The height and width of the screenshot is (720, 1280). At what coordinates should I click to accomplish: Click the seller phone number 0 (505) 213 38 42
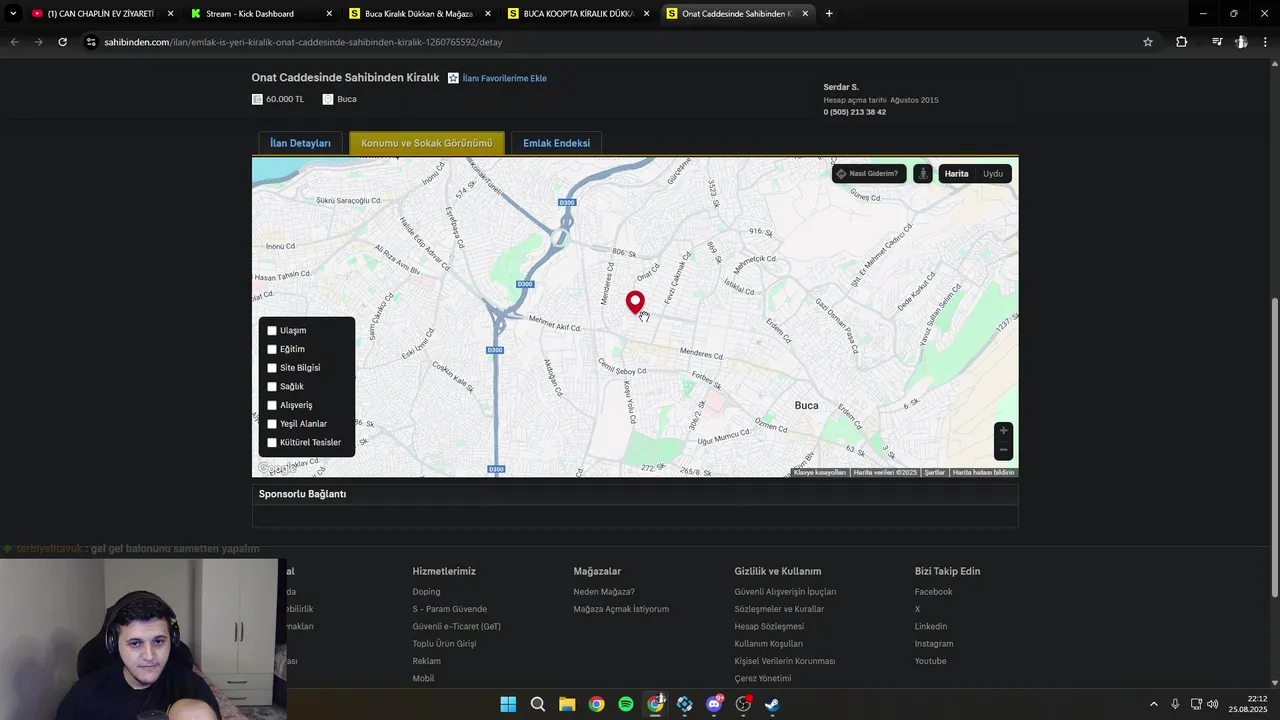coord(854,112)
